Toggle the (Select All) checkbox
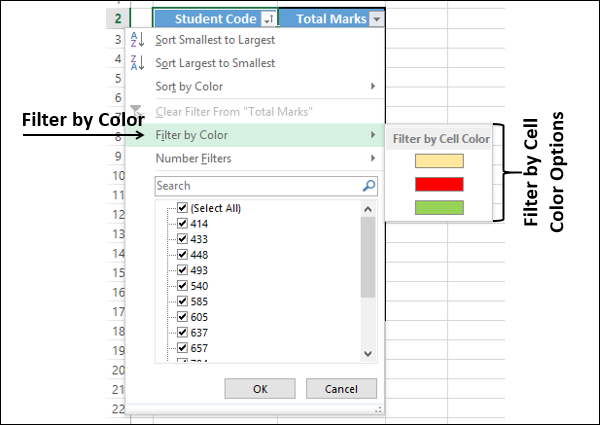Screen dimensions: 600x425 click(x=182, y=208)
